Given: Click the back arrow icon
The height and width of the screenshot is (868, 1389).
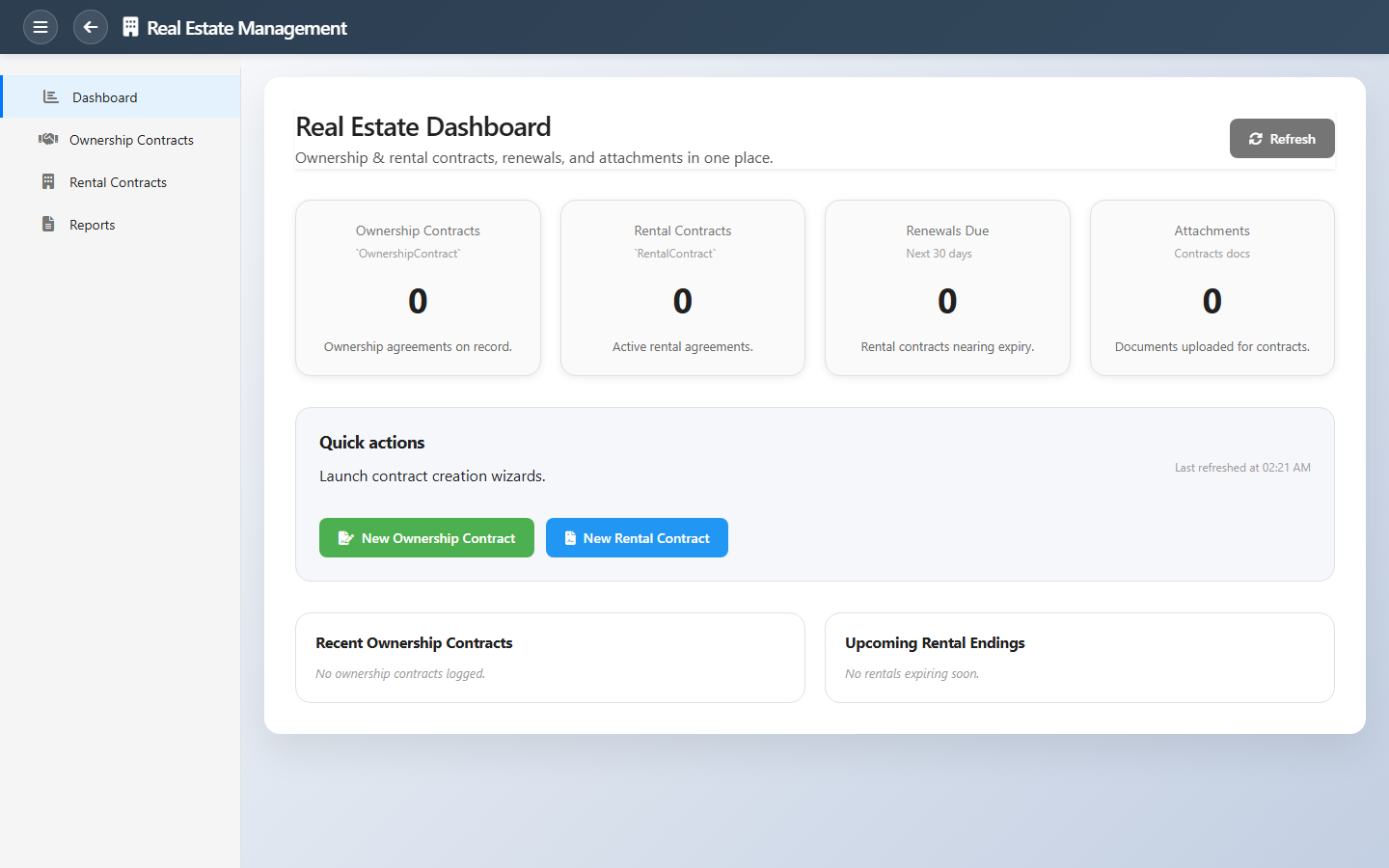Looking at the screenshot, I should pos(91,27).
